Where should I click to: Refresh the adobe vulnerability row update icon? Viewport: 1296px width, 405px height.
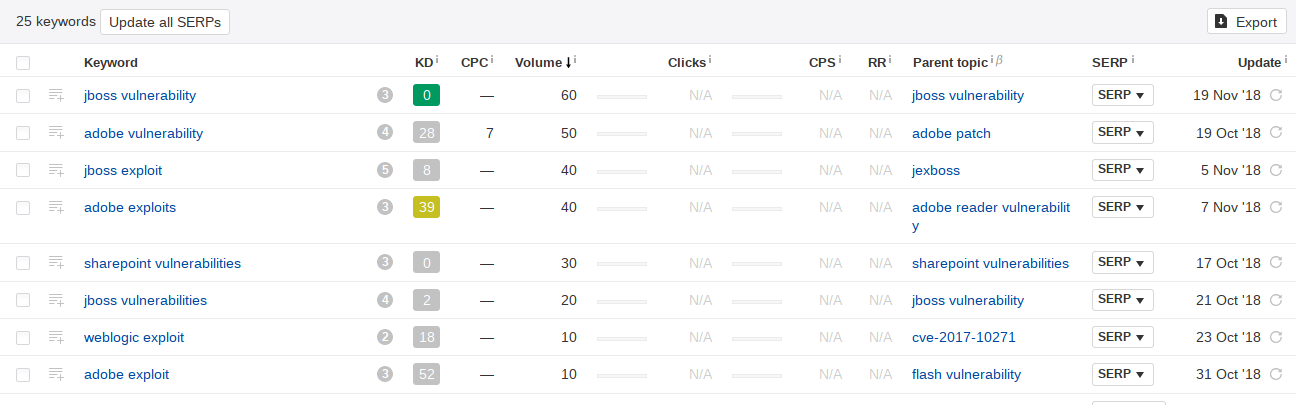pyautogui.click(x=1275, y=132)
